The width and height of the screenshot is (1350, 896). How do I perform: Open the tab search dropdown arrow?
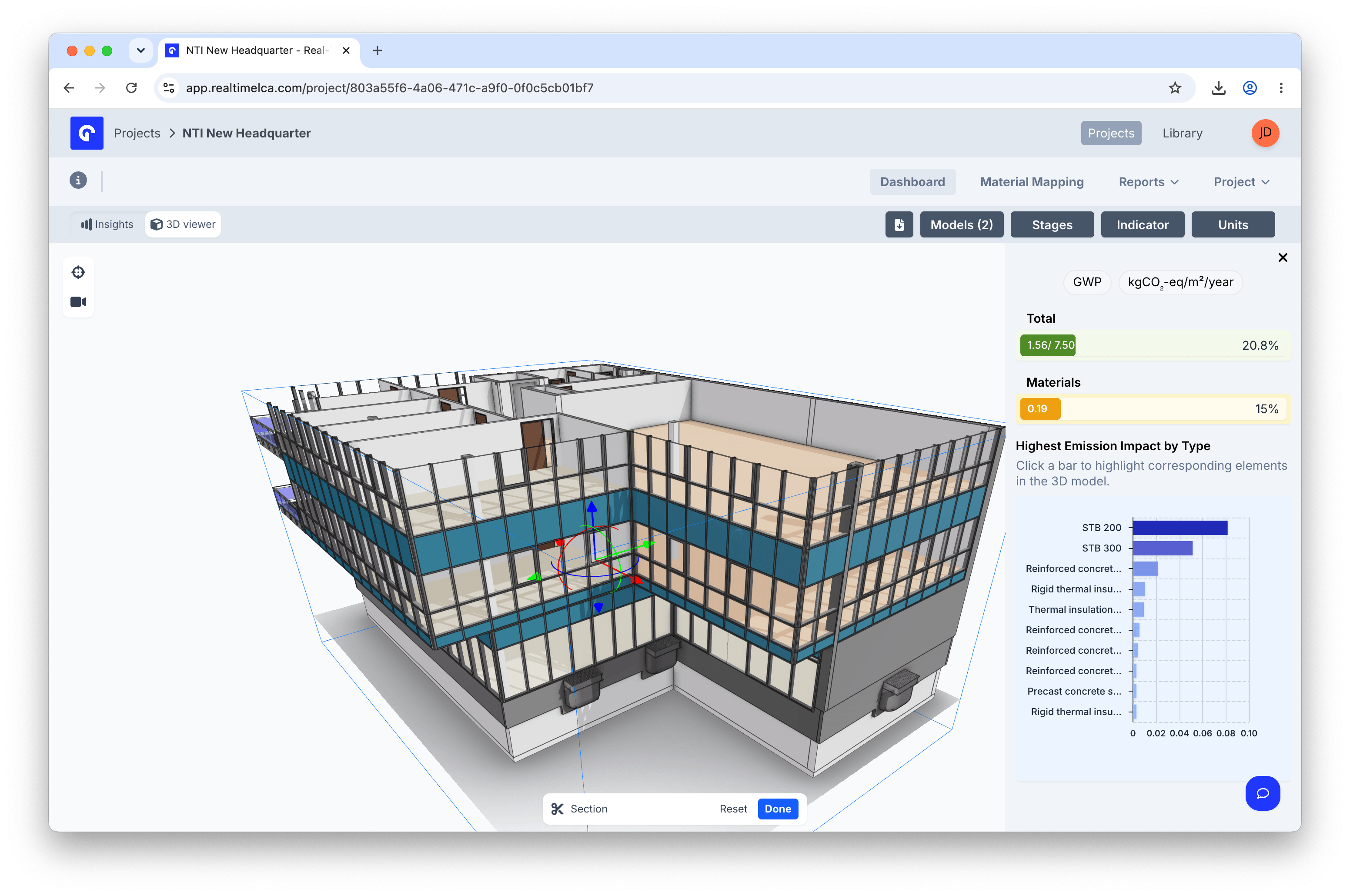[x=140, y=50]
